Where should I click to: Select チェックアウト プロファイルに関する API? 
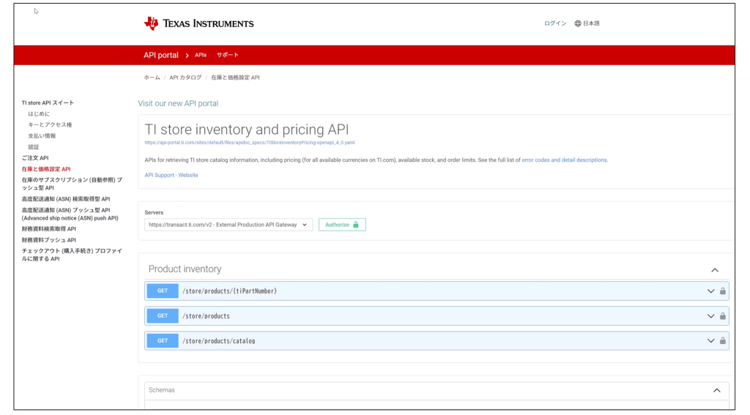point(72,255)
